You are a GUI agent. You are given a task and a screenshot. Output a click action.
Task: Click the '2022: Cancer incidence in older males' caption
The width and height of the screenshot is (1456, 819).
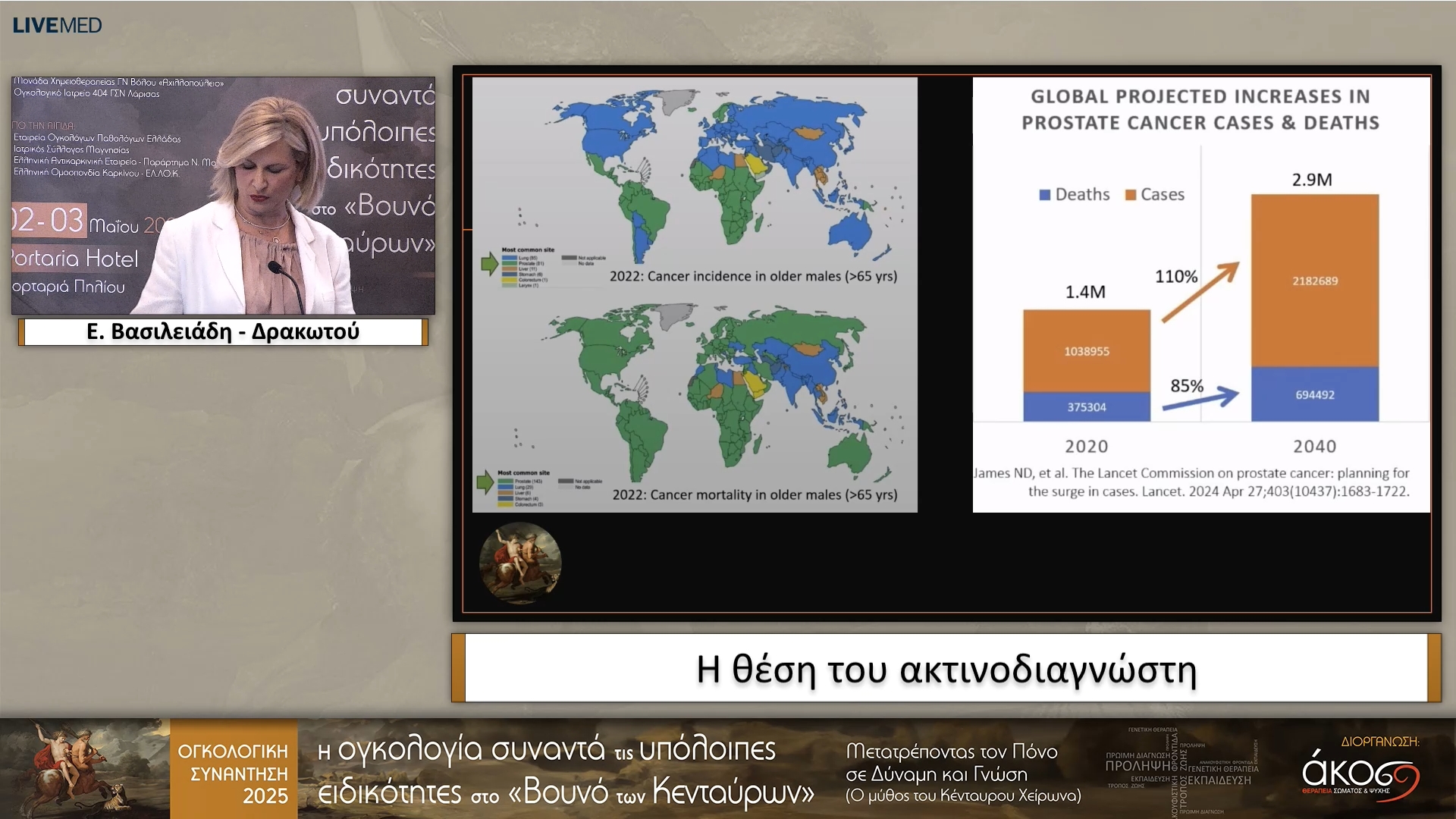[x=753, y=276]
